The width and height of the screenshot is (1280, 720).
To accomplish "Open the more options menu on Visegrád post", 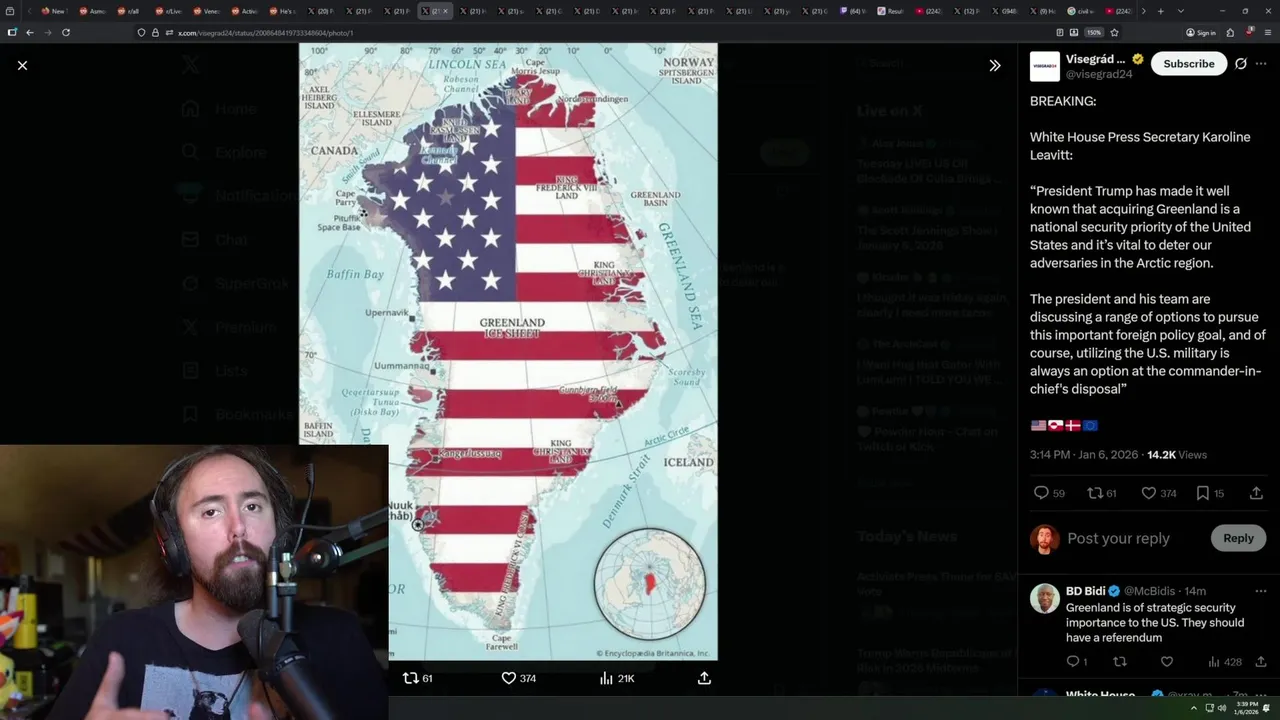I will point(1261,63).
